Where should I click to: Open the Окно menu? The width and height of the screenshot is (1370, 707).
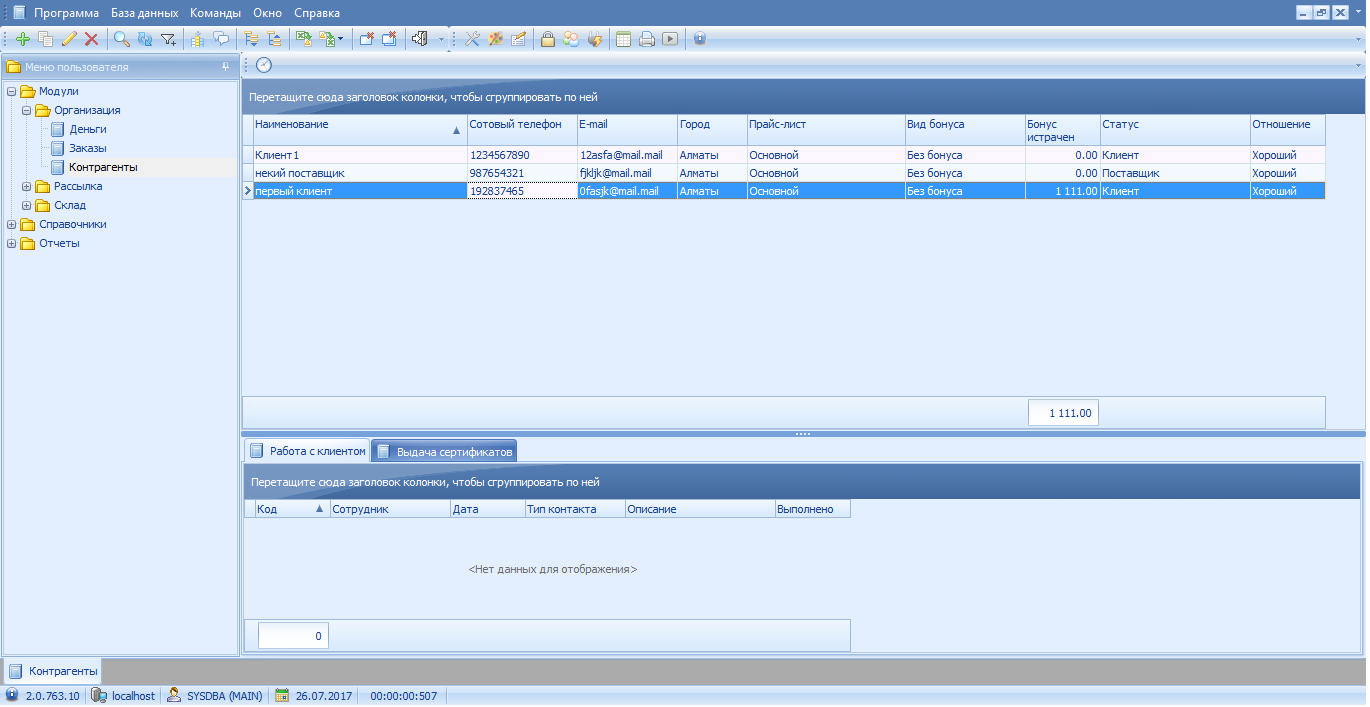tap(267, 13)
